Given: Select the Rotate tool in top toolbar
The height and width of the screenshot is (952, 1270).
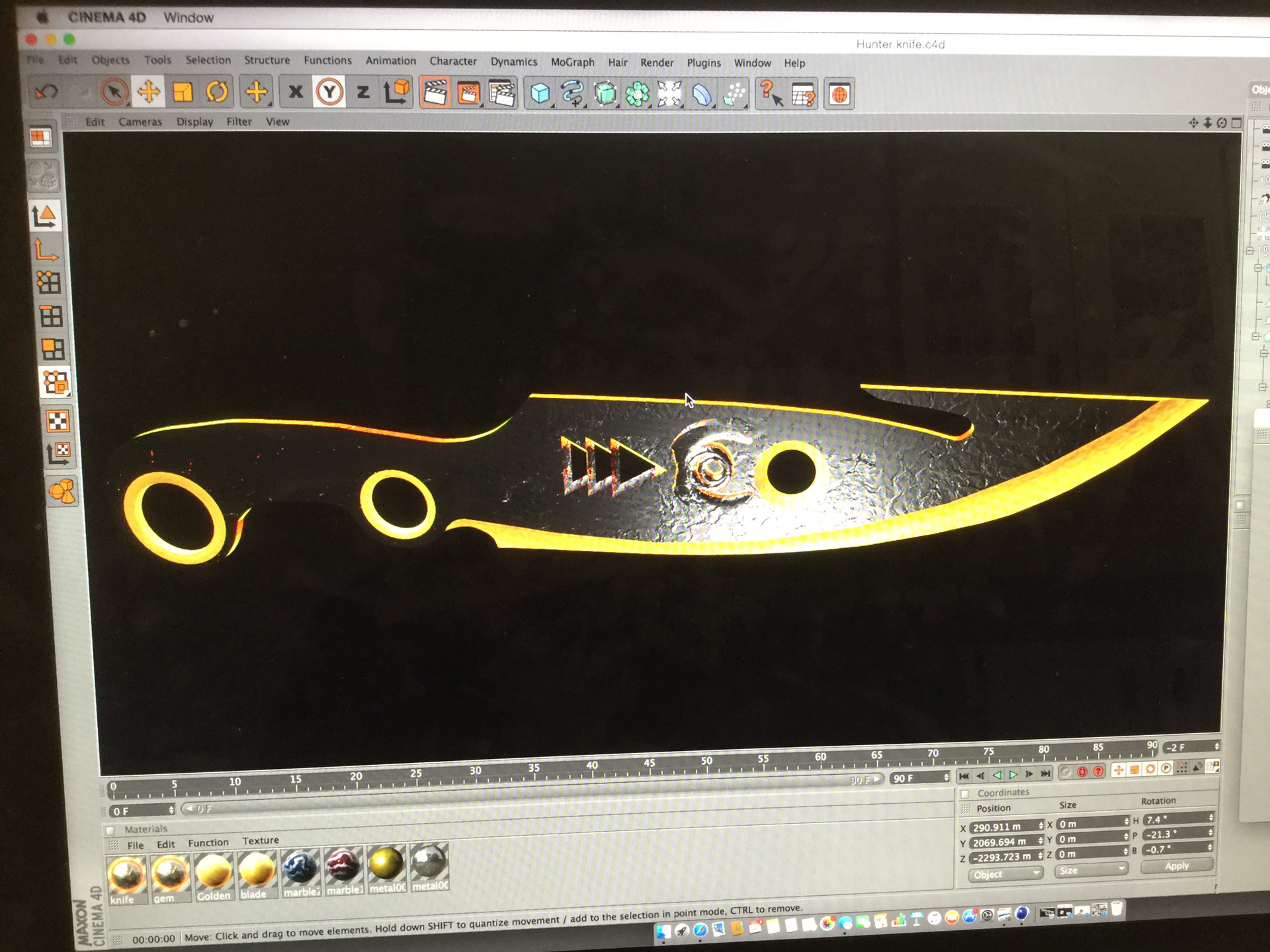Looking at the screenshot, I should pyautogui.click(x=217, y=92).
